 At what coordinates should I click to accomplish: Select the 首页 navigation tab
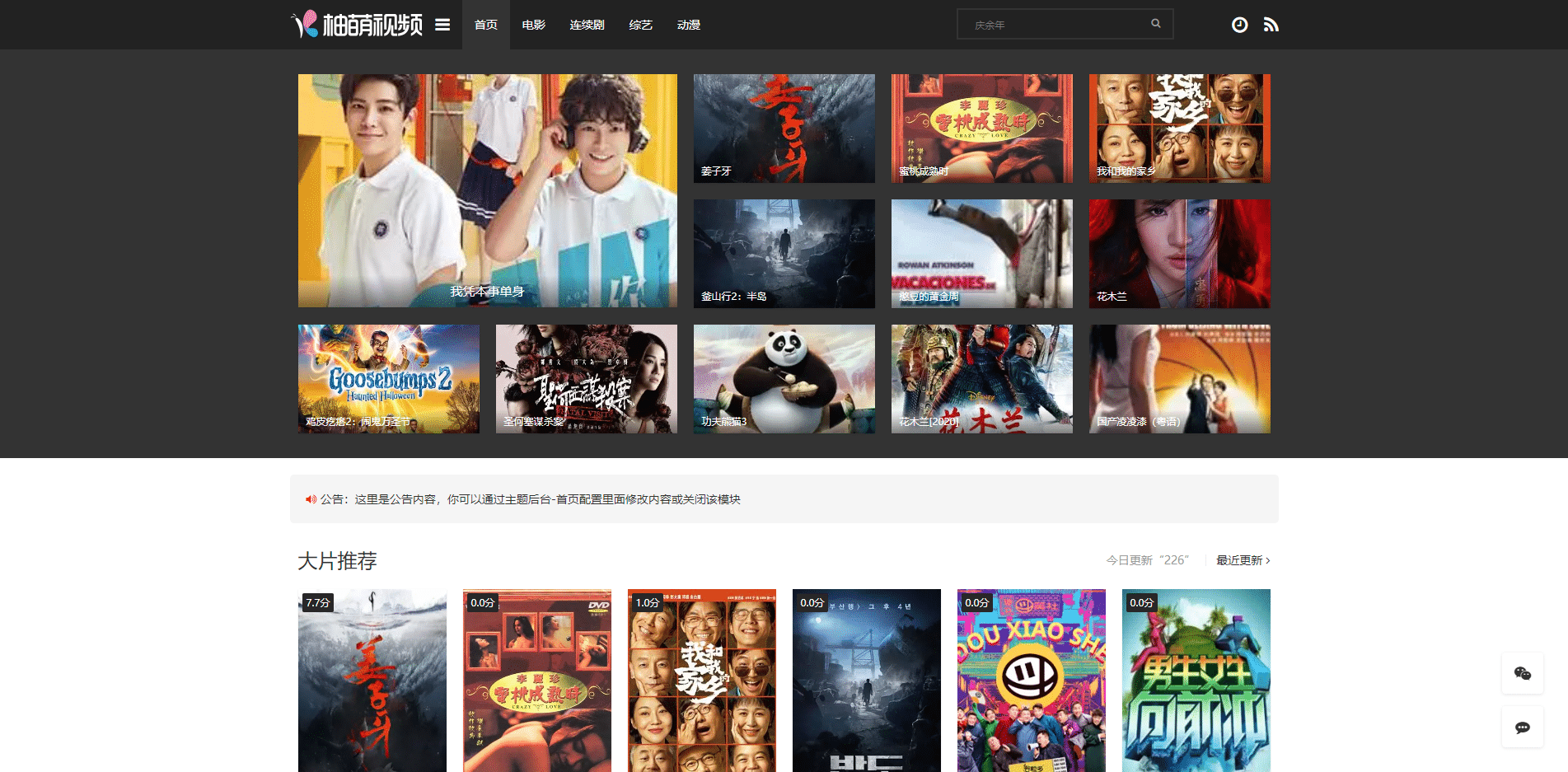tap(486, 25)
